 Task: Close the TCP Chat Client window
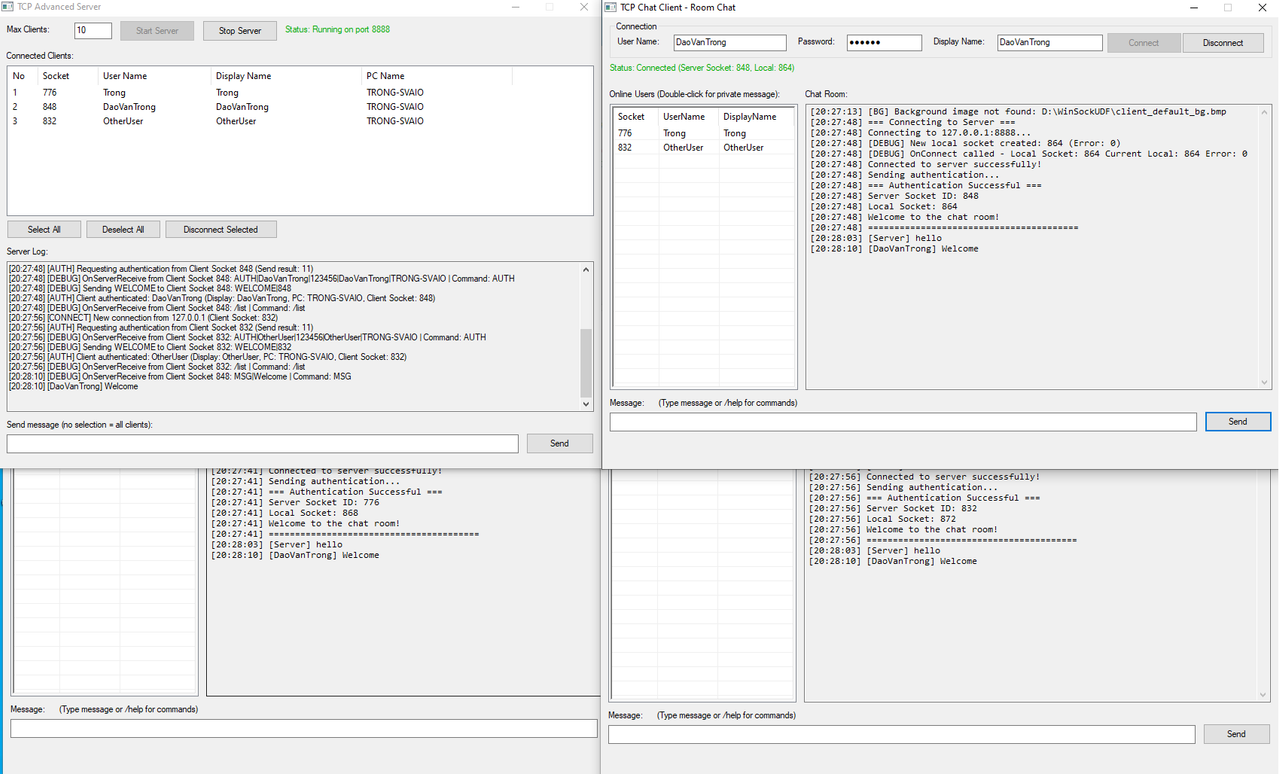1264,7
